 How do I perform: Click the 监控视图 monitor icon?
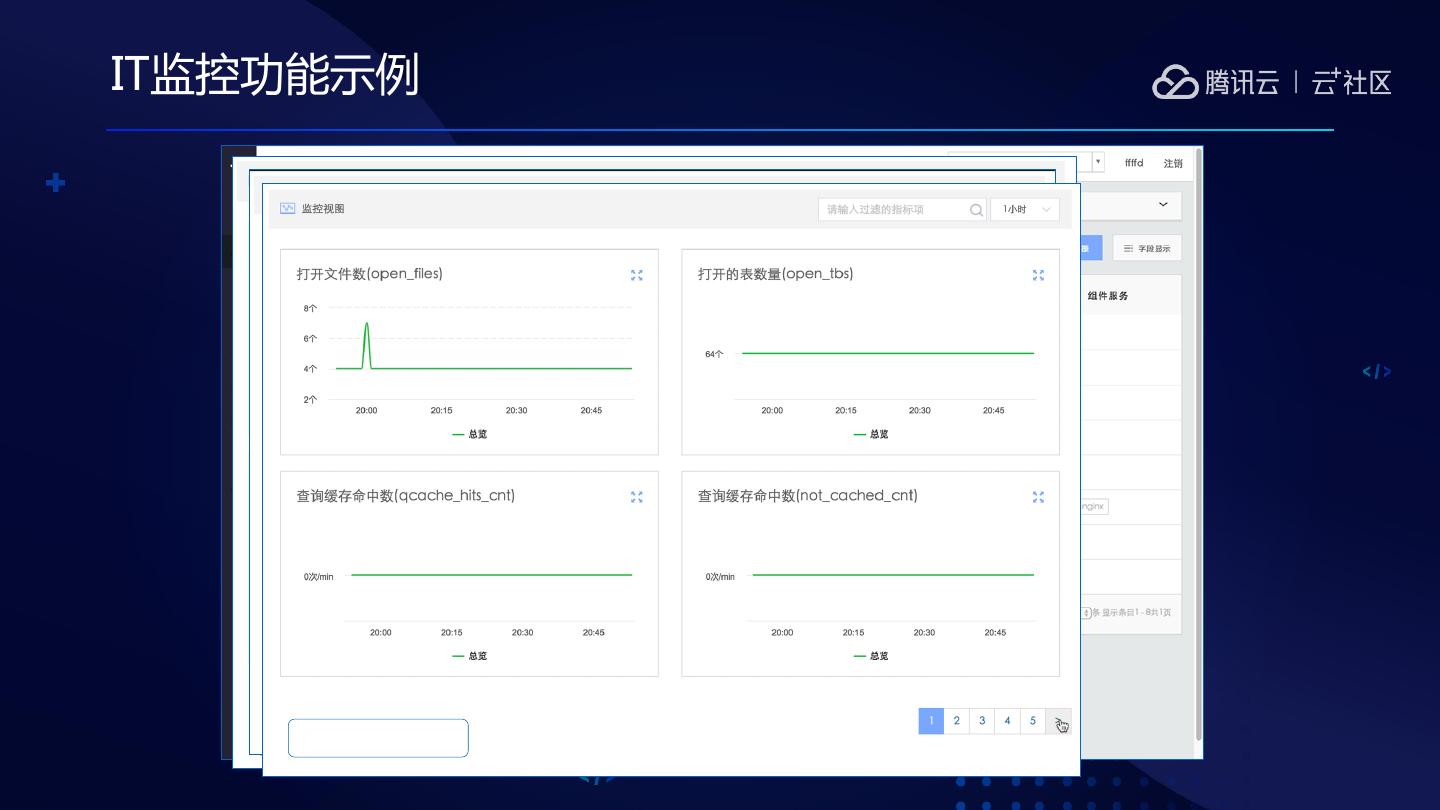click(288, 209)
